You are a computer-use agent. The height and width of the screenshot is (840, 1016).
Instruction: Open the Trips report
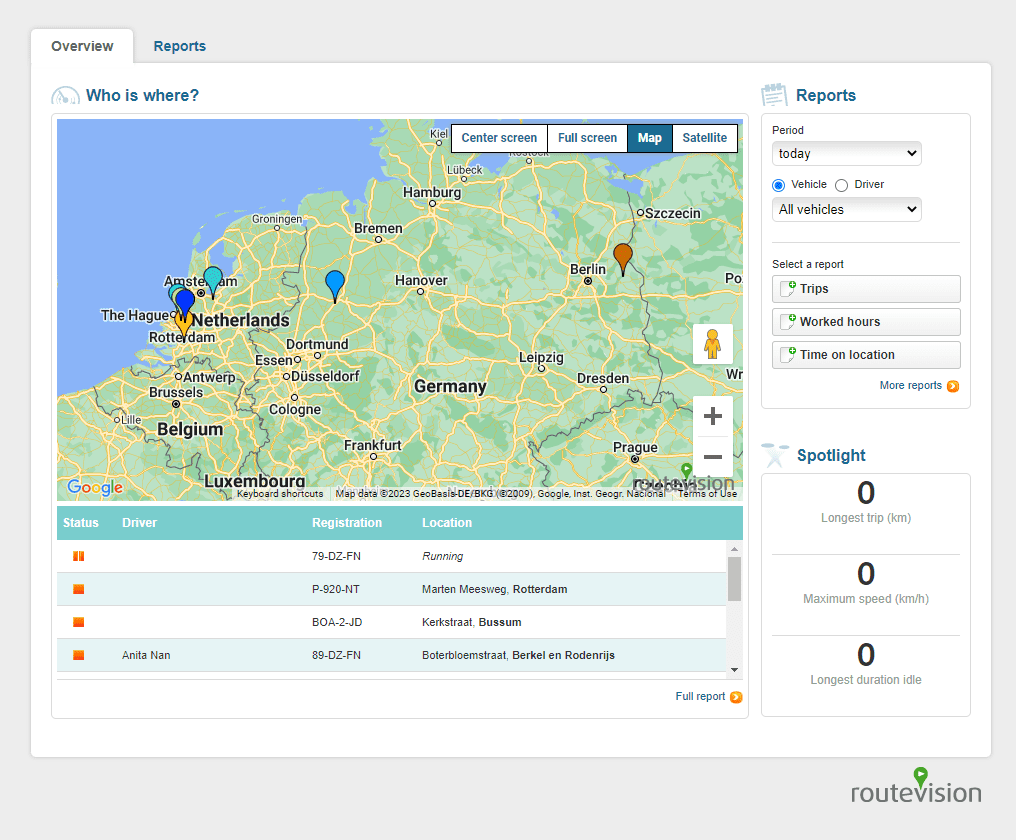pyautogui.click(x=865, y=289)
